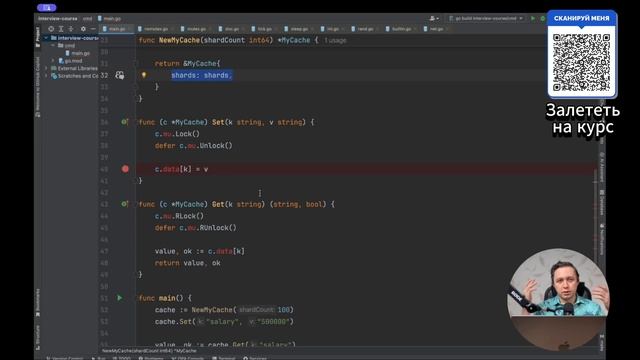Collapse interview-course project root node
This screenshot has height=360, width=640.
46,38
